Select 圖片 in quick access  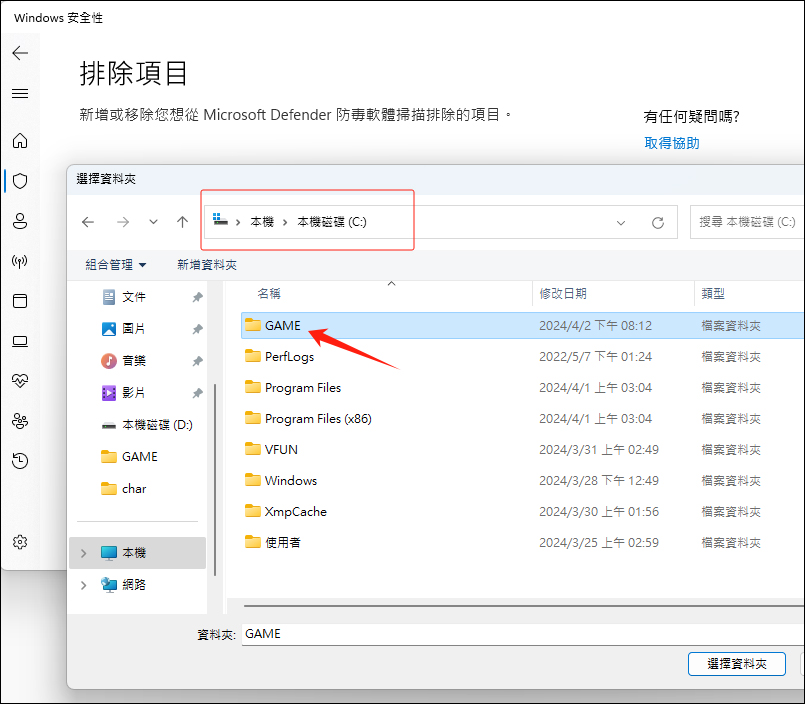coord(133,329)
